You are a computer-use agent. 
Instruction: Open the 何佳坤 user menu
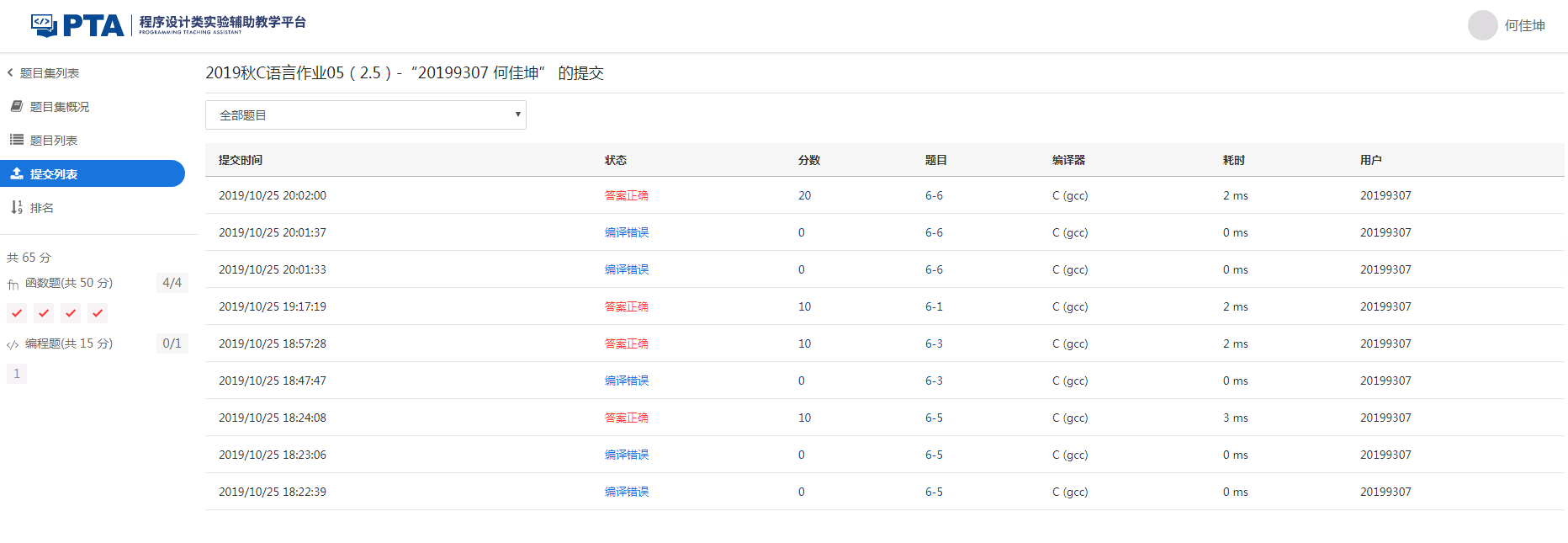click(1524, 25)
